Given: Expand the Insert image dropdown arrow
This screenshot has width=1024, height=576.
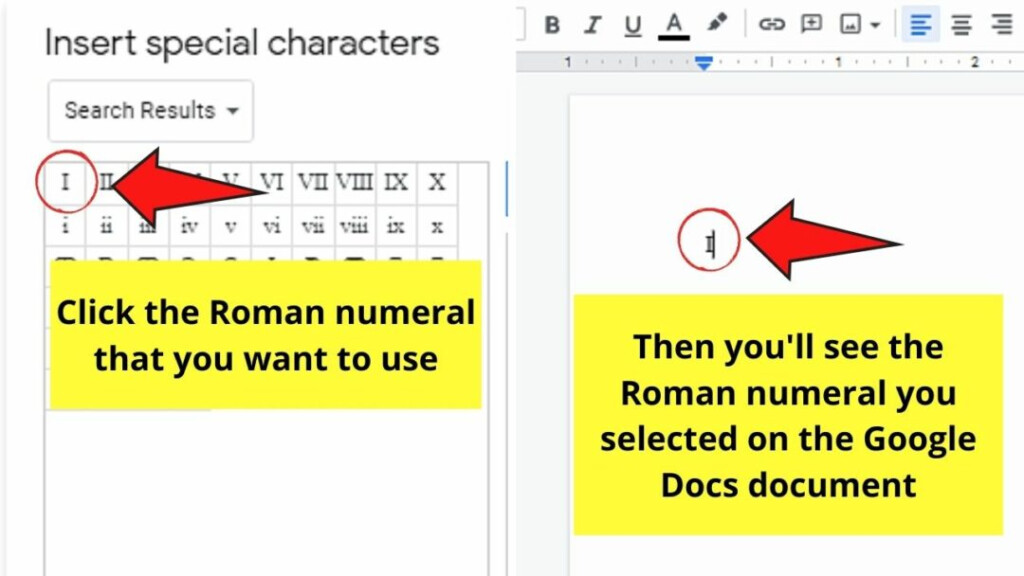Looking at the screenshot, I should point(875,25).
